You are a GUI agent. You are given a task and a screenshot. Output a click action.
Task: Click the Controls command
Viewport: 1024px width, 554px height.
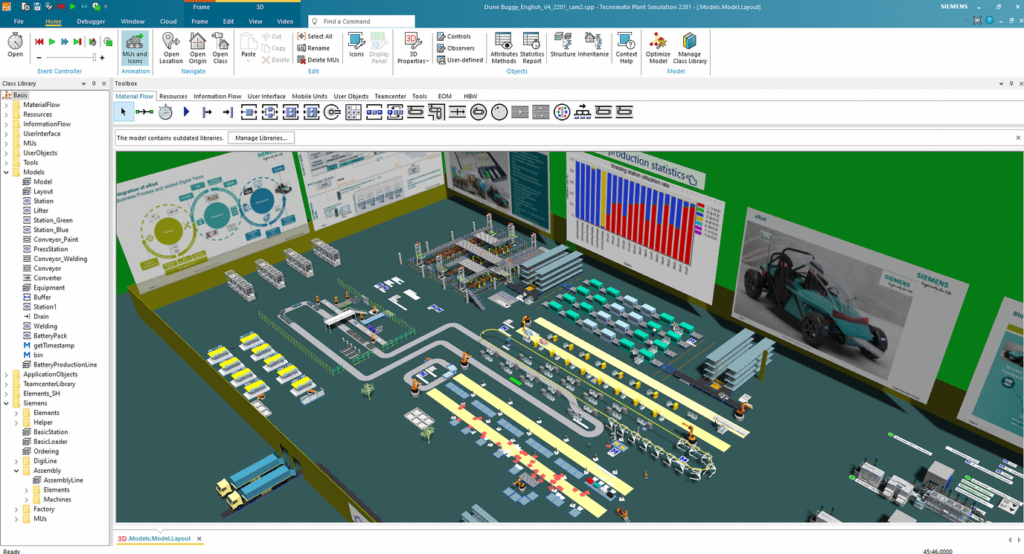click(454, 37)
